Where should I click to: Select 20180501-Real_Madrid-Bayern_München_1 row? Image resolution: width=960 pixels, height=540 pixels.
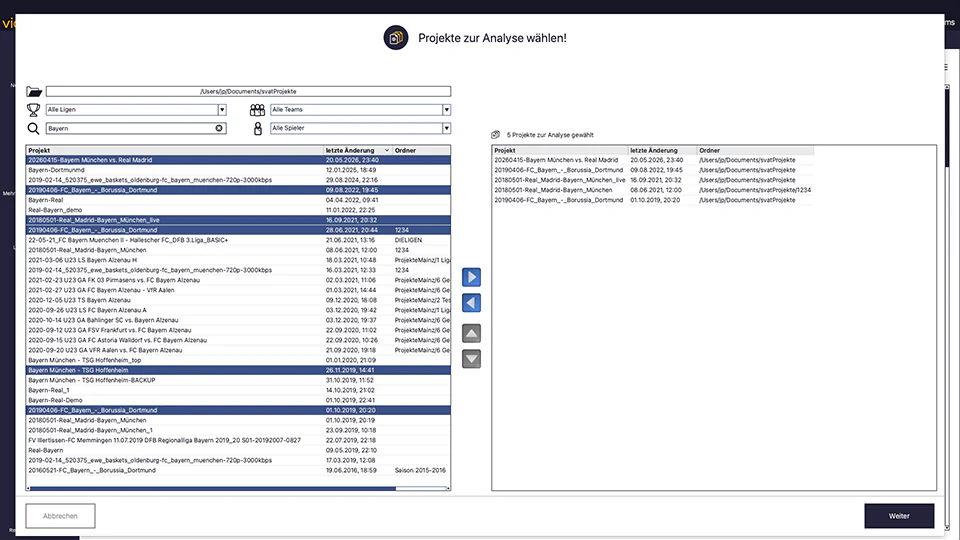[238, 430]
